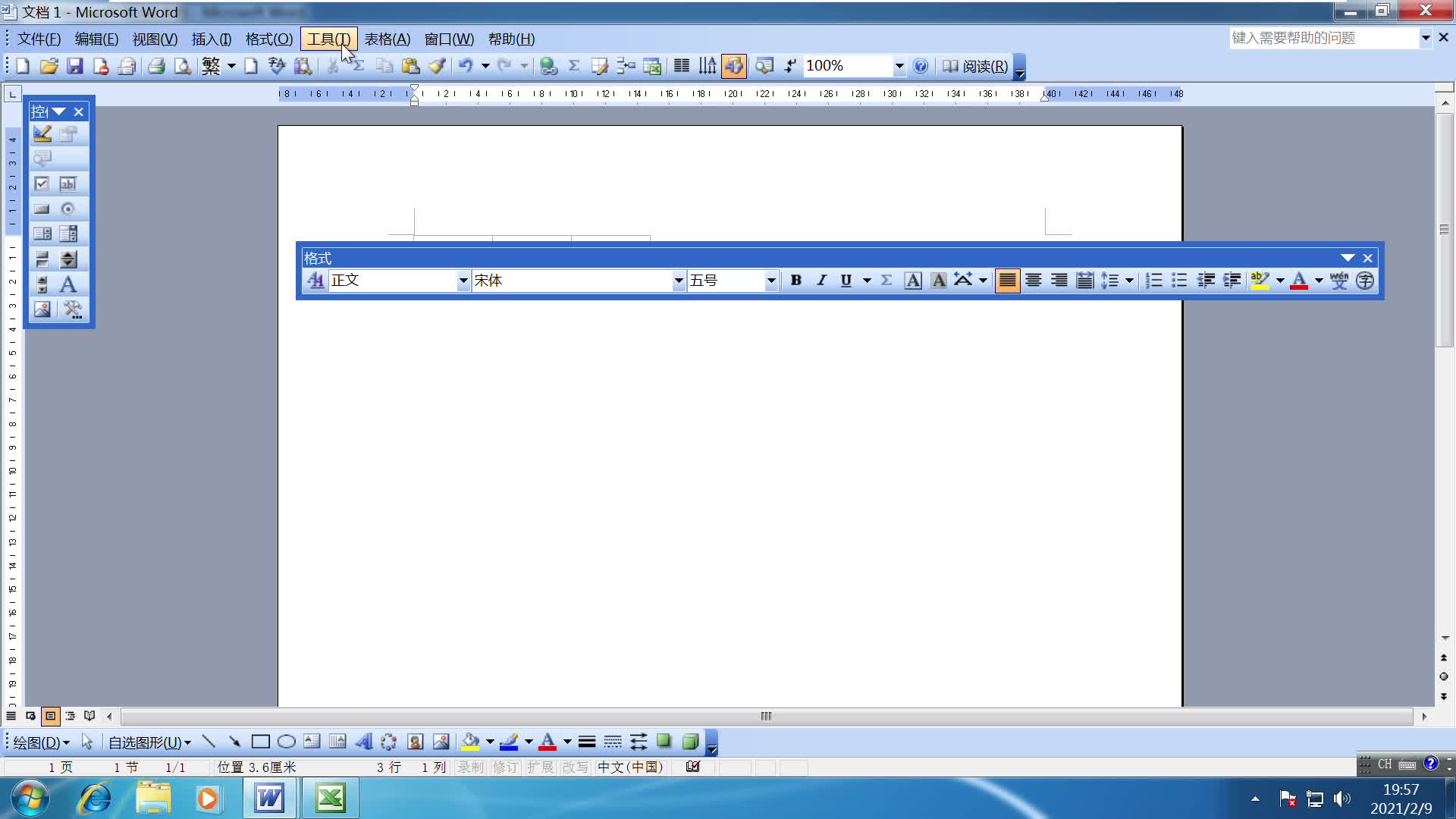Viewport: 1456px width, 819px height.
Task: Select the Format Painter tool
Action: point(437,66)
